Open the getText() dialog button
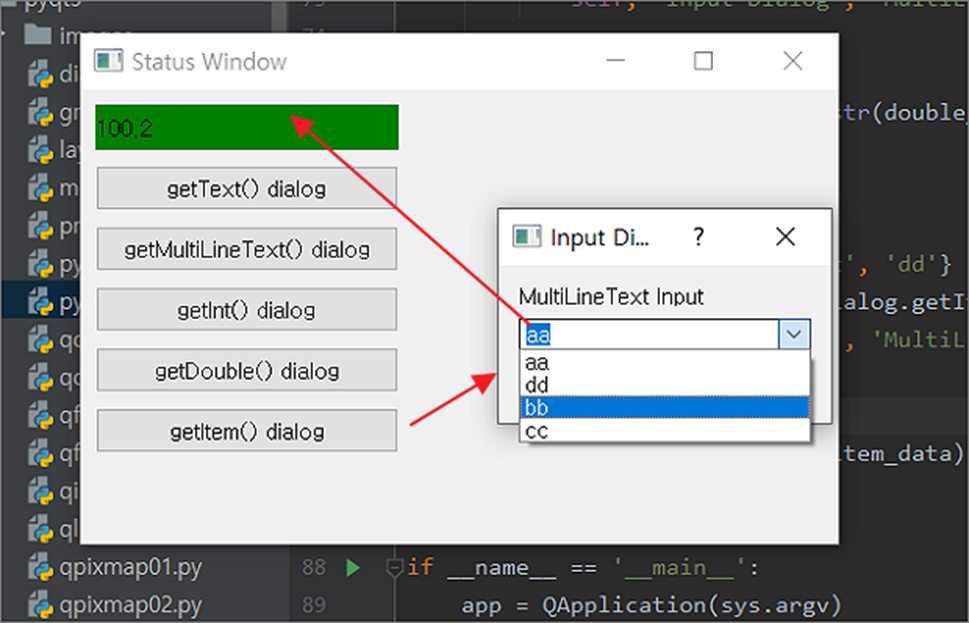The height and width of the screenshot is (623, 969). (247, 188)
